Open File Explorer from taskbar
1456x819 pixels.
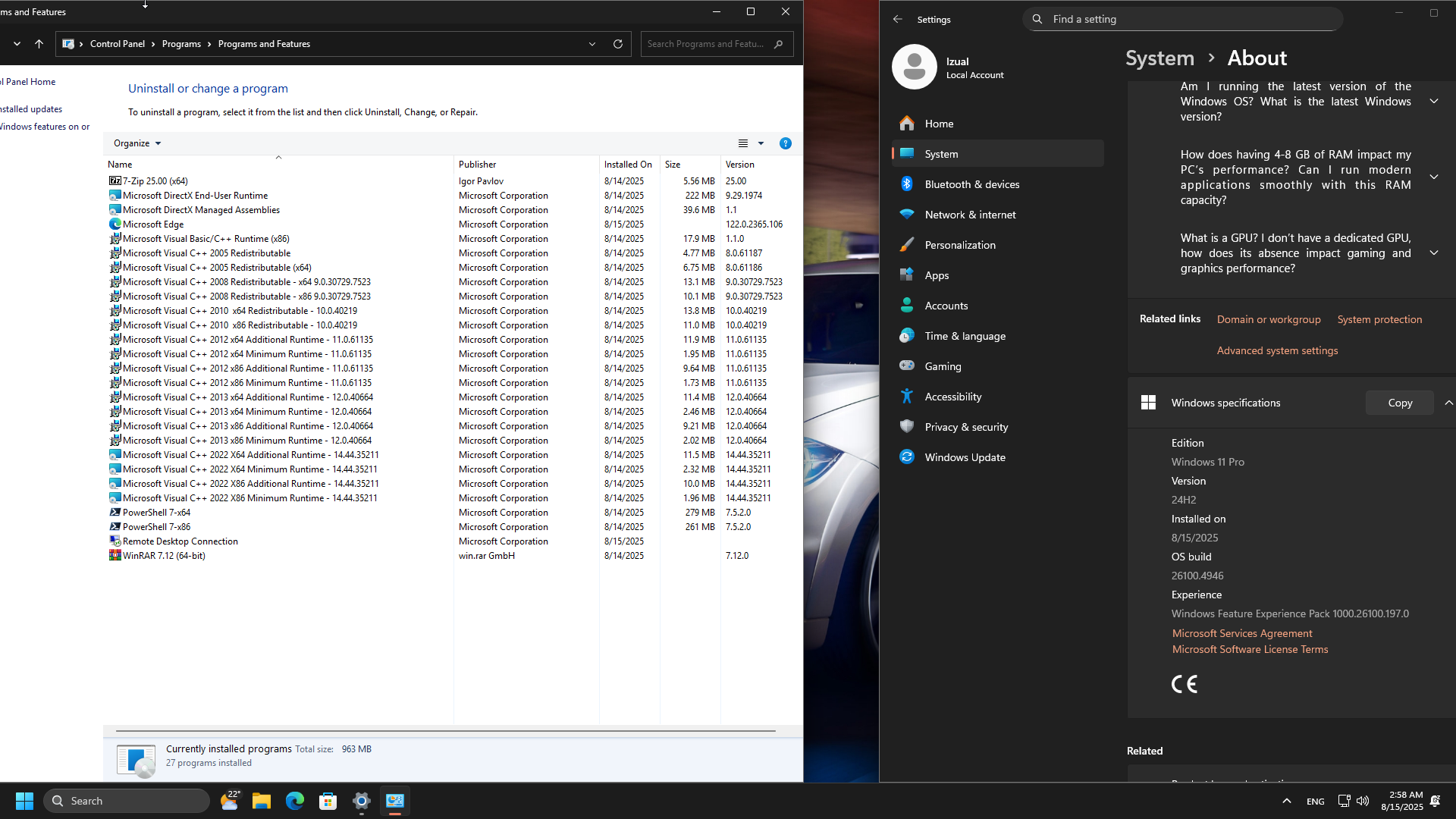click(262, 801)
